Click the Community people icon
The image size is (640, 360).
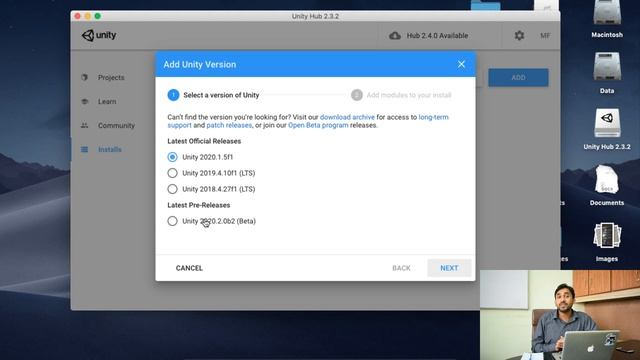coord(84,125)
